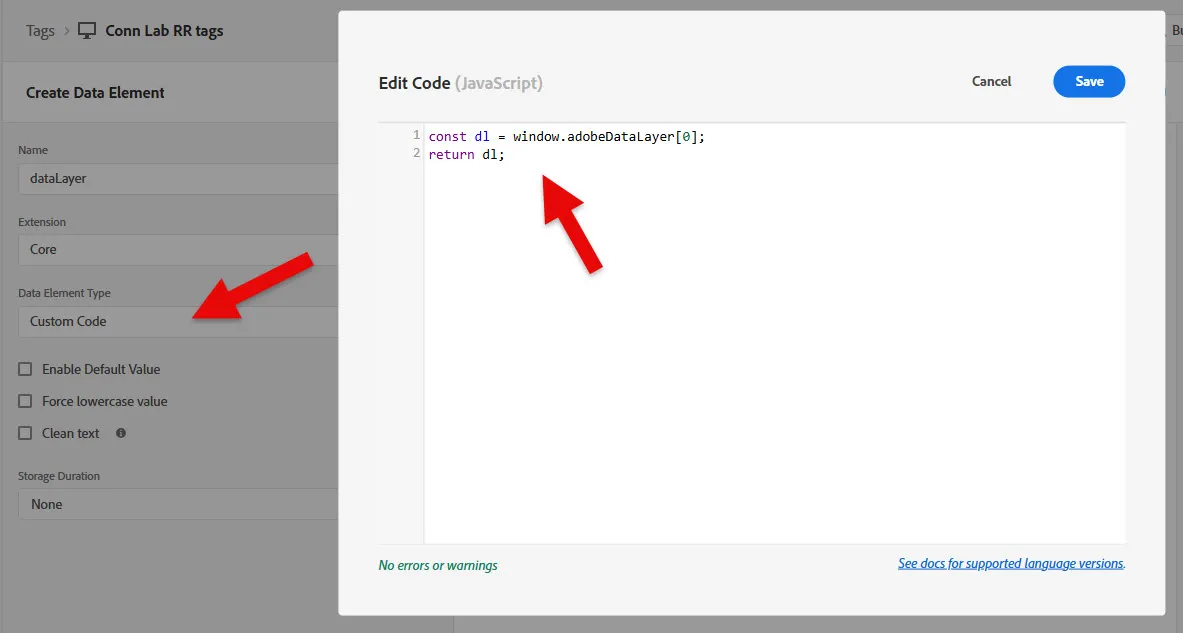Edit the data element Name field dataLayer
The height and width of the screenshot is (633, 1183).
178,179
